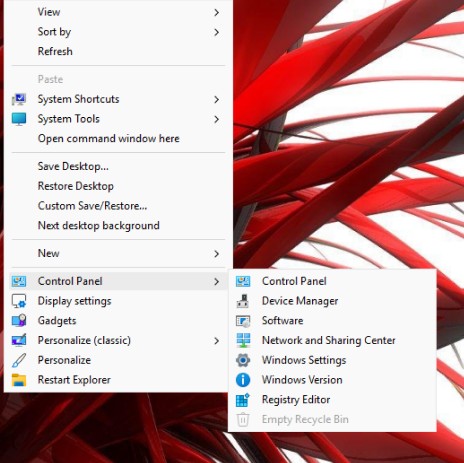Expand the View submenu arrow
Screen dimensions: 464x463
pos(216,13)
